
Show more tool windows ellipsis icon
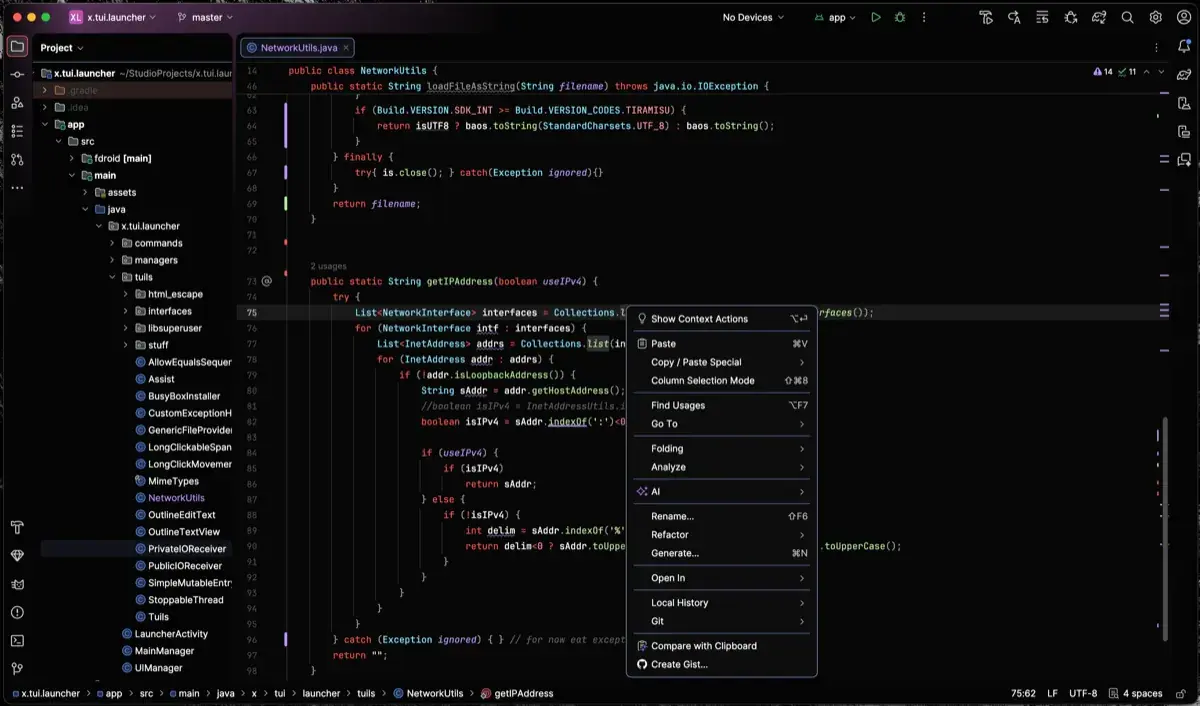(x=17, y=187)
